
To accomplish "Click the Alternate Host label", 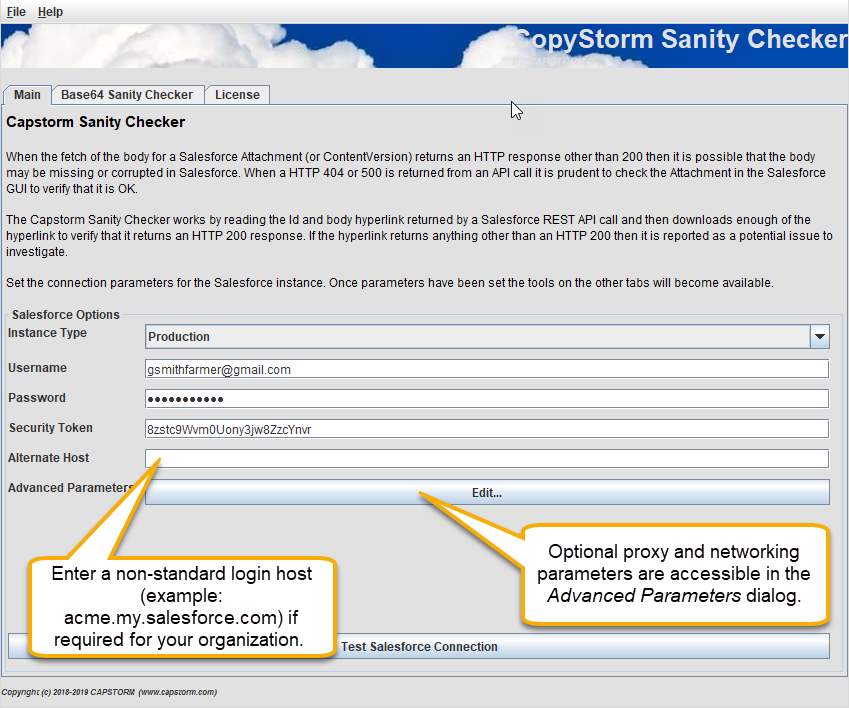I will 48,458.
